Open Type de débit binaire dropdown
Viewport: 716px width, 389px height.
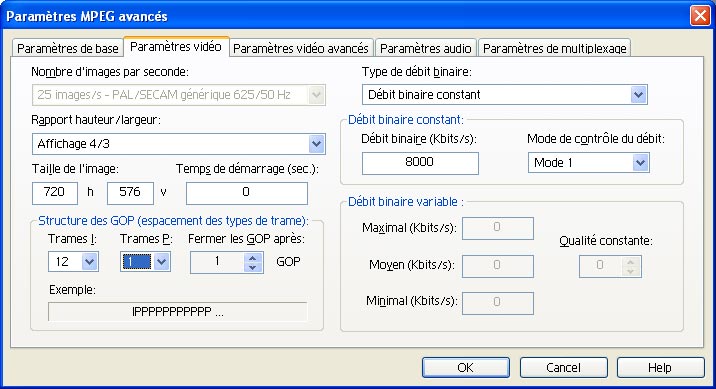click(x=638, y=95)
